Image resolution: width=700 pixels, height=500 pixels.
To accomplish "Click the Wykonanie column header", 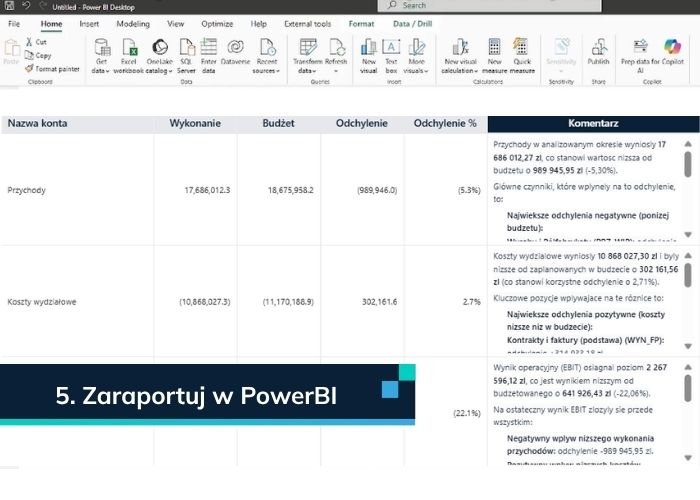I will [195, 124].
